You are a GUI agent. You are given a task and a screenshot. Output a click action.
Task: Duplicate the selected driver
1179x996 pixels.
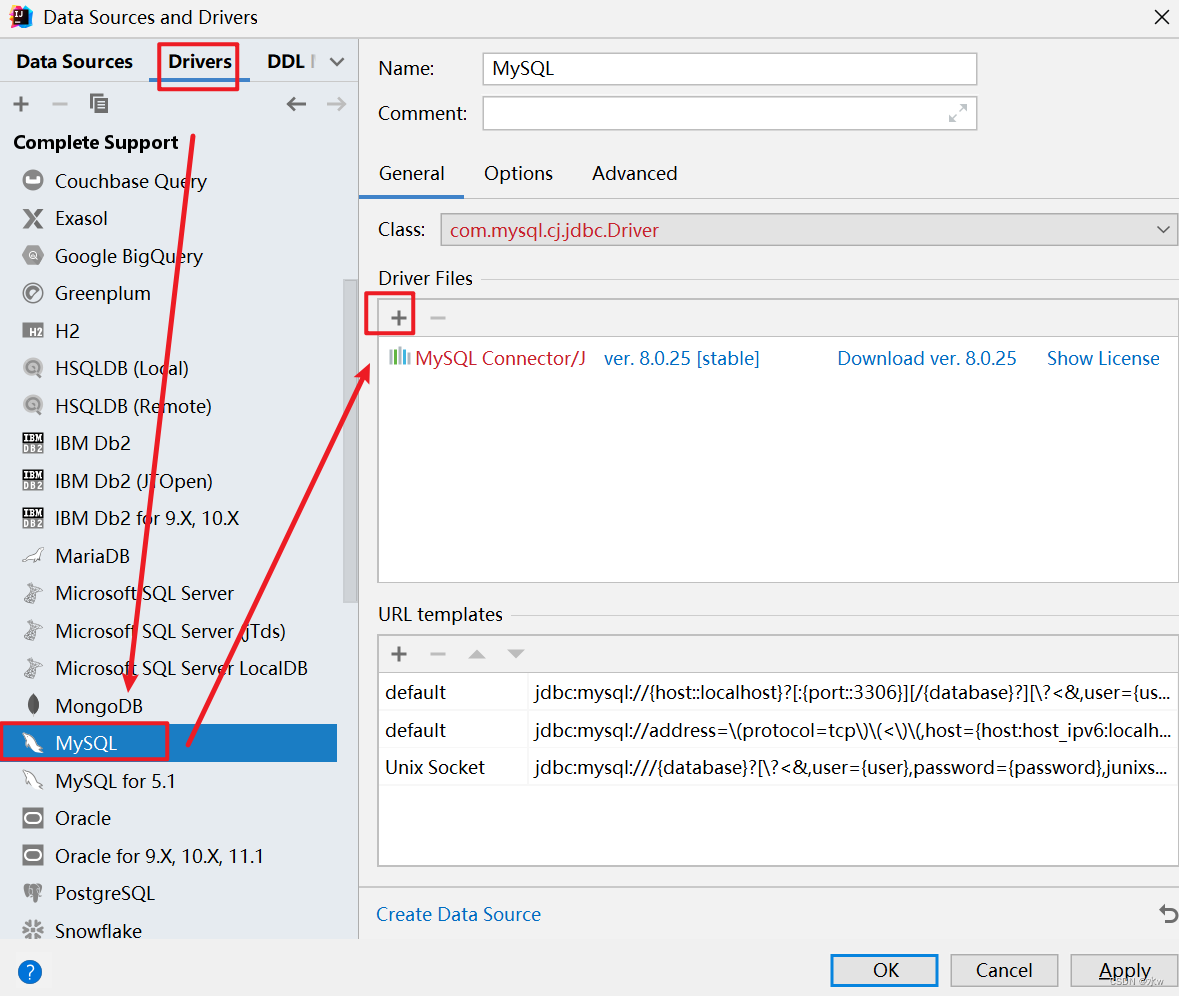(x=99, y=104)
